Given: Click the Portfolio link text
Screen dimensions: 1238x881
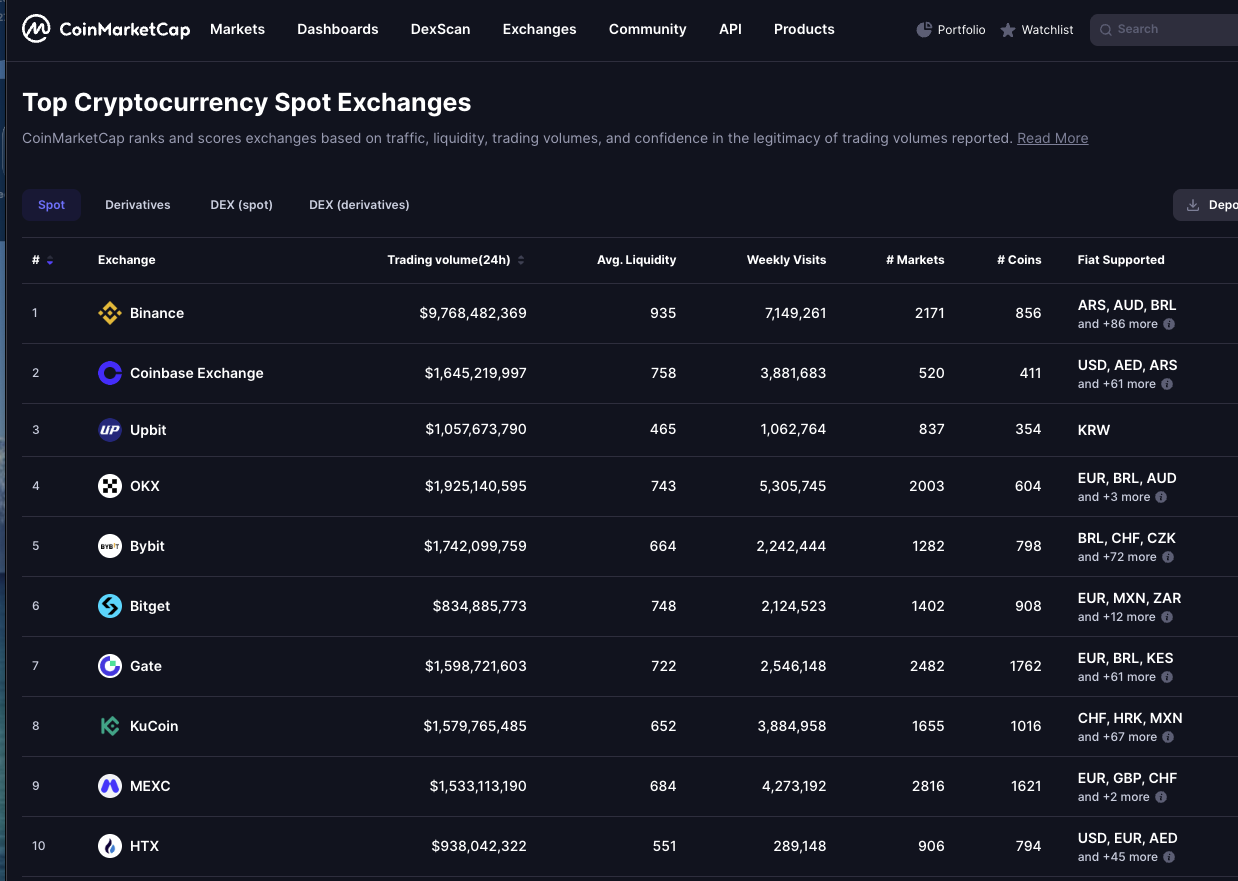Looking at the screenshot, I should tap(962, 30).
